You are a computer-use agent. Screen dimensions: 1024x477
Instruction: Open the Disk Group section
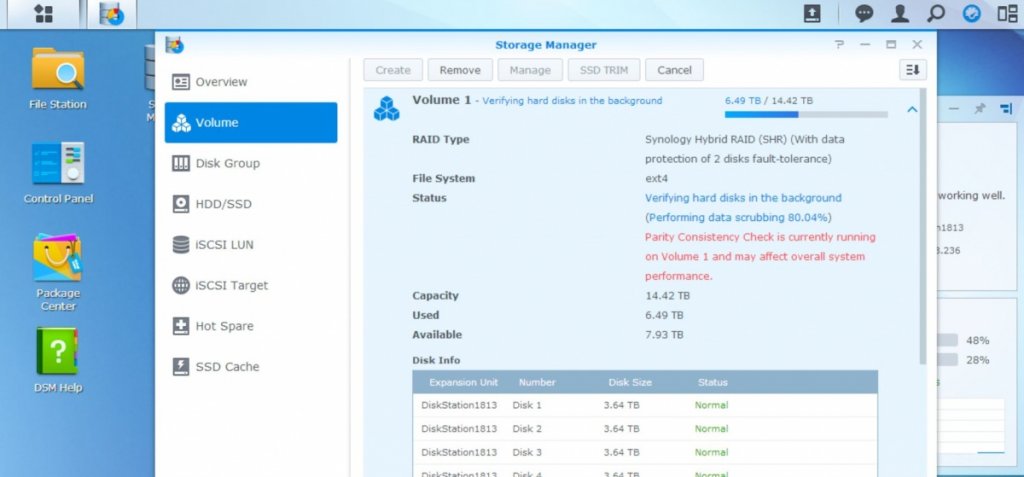coord(251,163)
